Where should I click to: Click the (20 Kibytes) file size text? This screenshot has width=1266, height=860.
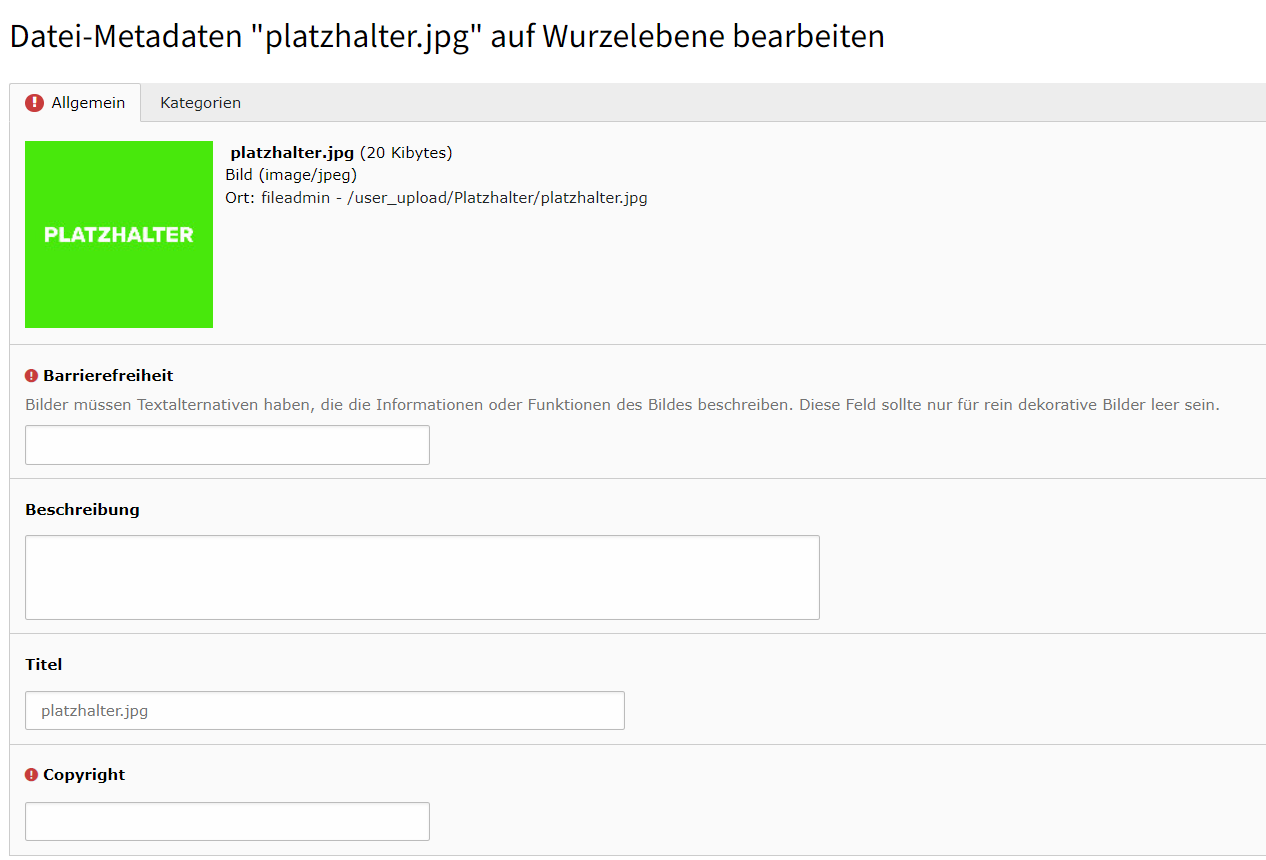(406, 153)
